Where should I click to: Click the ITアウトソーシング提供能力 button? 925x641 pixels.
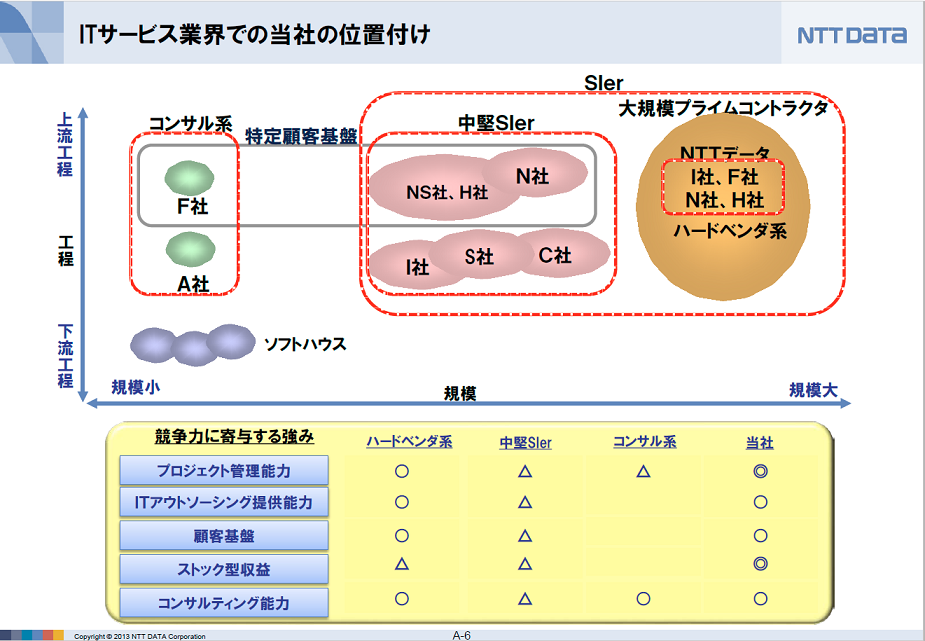point(224,502)
